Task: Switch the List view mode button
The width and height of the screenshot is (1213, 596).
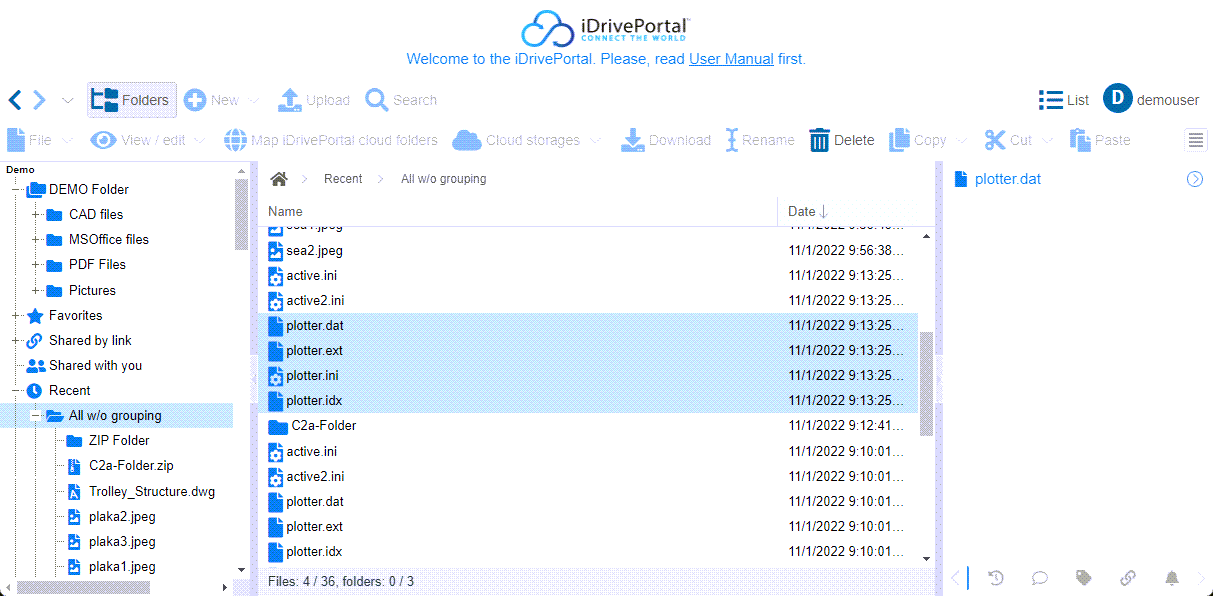Action: tap(1063, 100)
